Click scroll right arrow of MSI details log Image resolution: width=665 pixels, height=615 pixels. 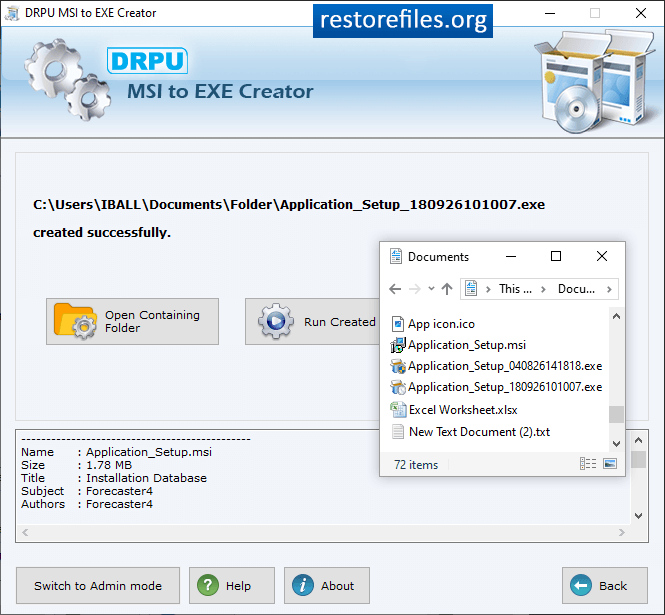click(x=622, y=532)
